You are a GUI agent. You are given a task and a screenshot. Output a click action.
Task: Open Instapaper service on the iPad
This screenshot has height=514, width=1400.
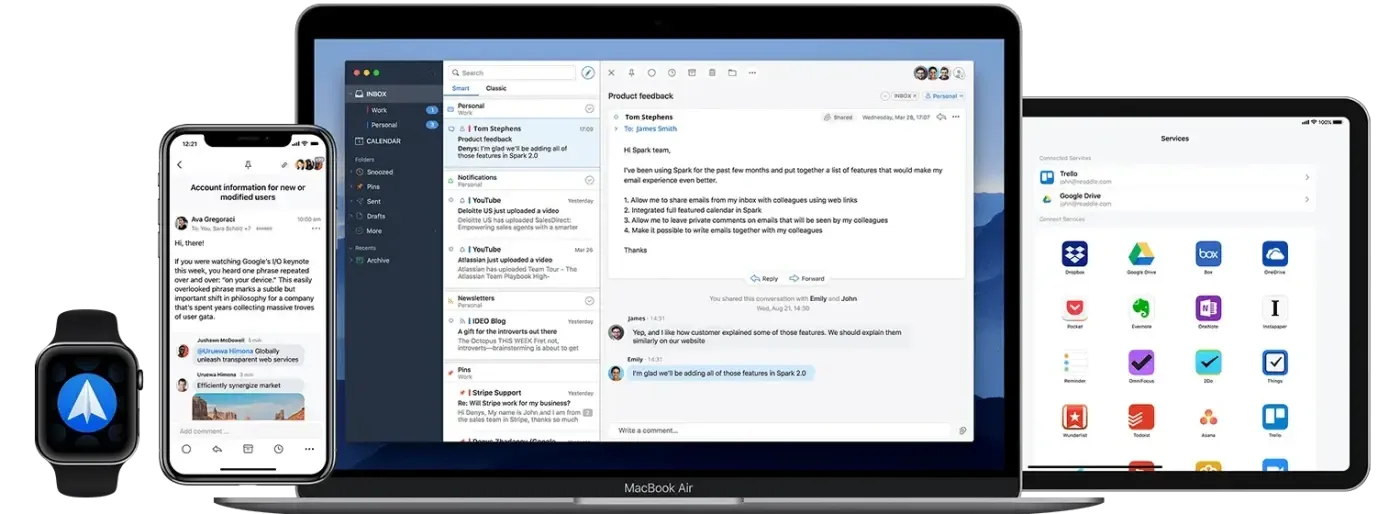pos(1274,308)
